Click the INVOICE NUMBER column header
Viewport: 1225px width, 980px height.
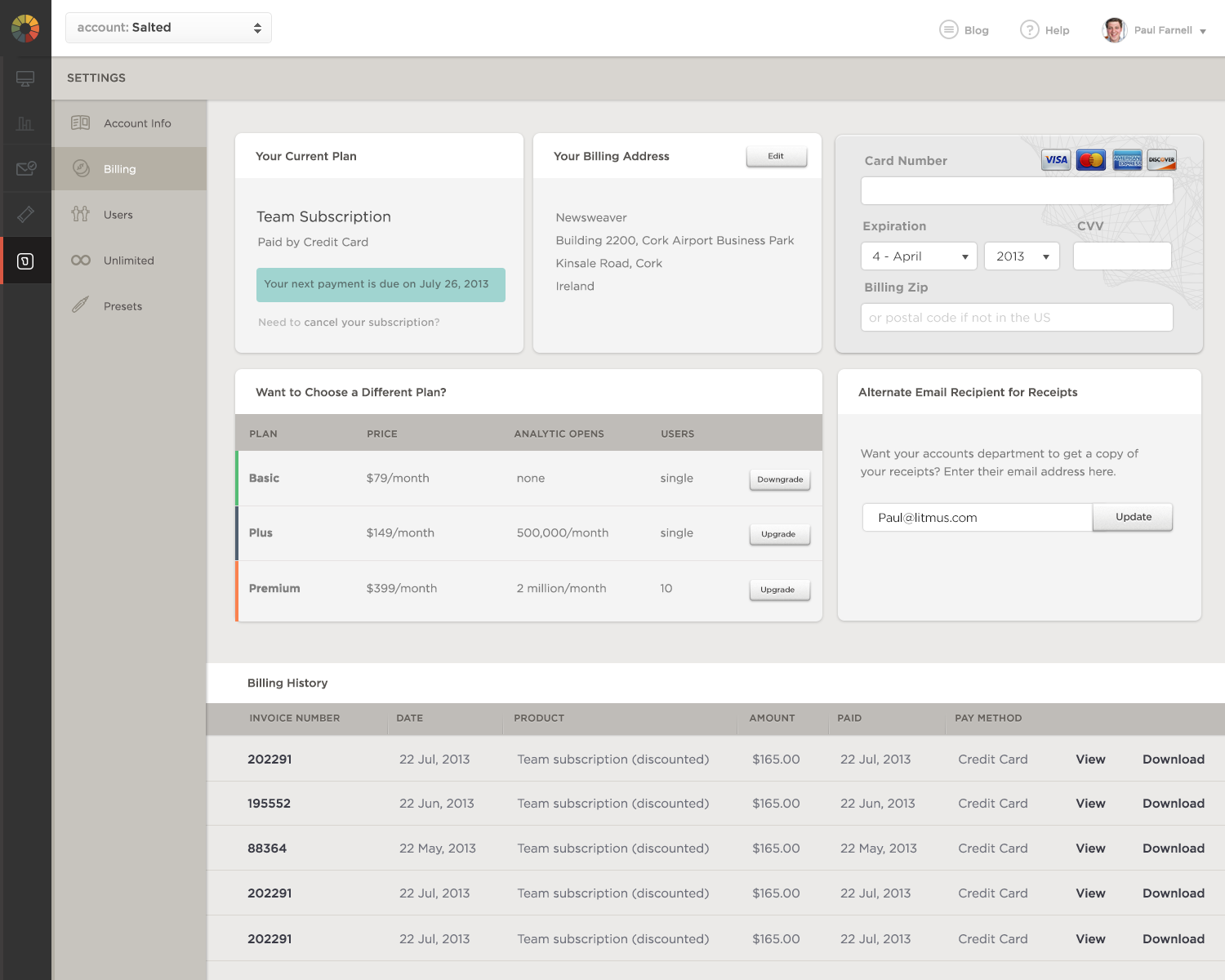(x=295, y=719)
